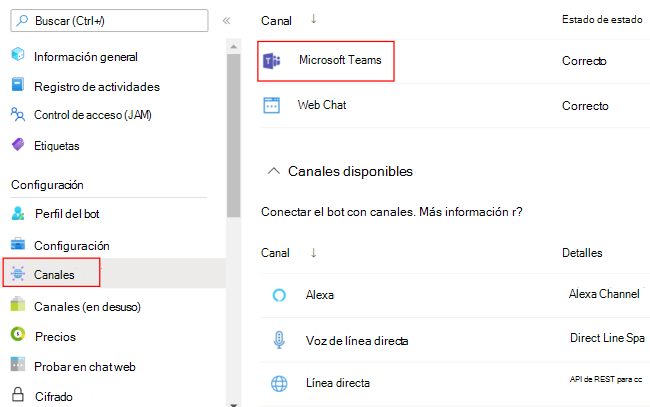Sort connected channels by the top Canal arrow

point(313,19)
